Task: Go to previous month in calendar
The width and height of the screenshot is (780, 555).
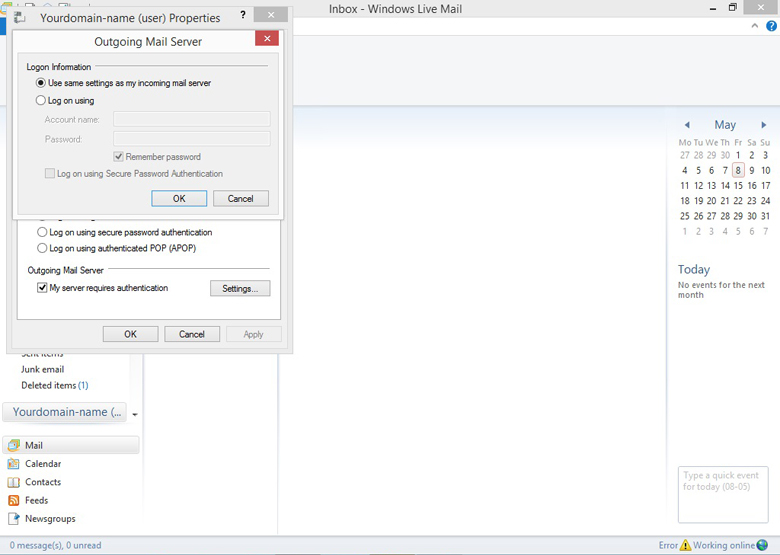Action: tap(687, 125)
